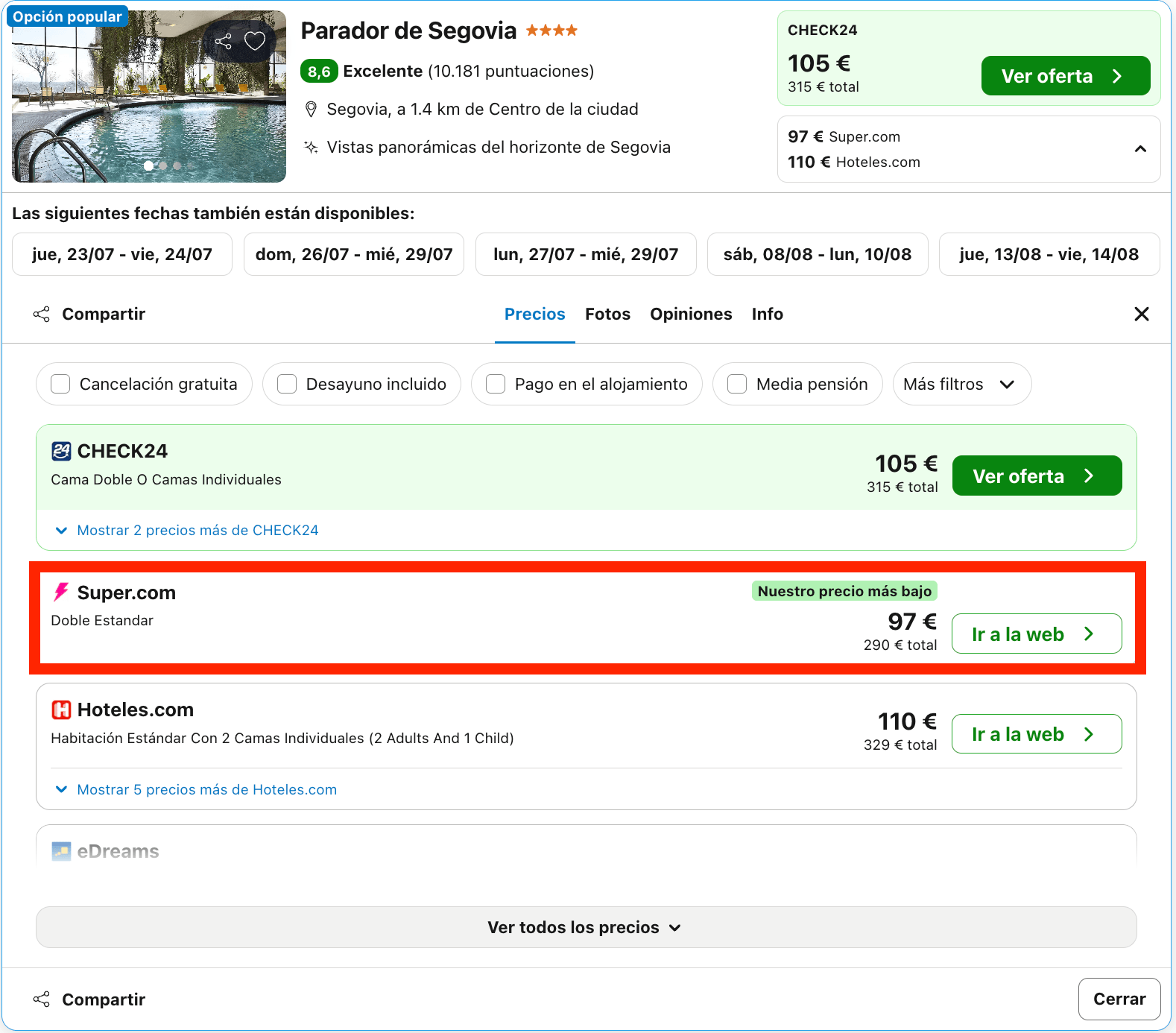This screenshot has width=1176, height=1033.
Task: Check Pago en el alojamiento filter
Action: pos(496,384)
